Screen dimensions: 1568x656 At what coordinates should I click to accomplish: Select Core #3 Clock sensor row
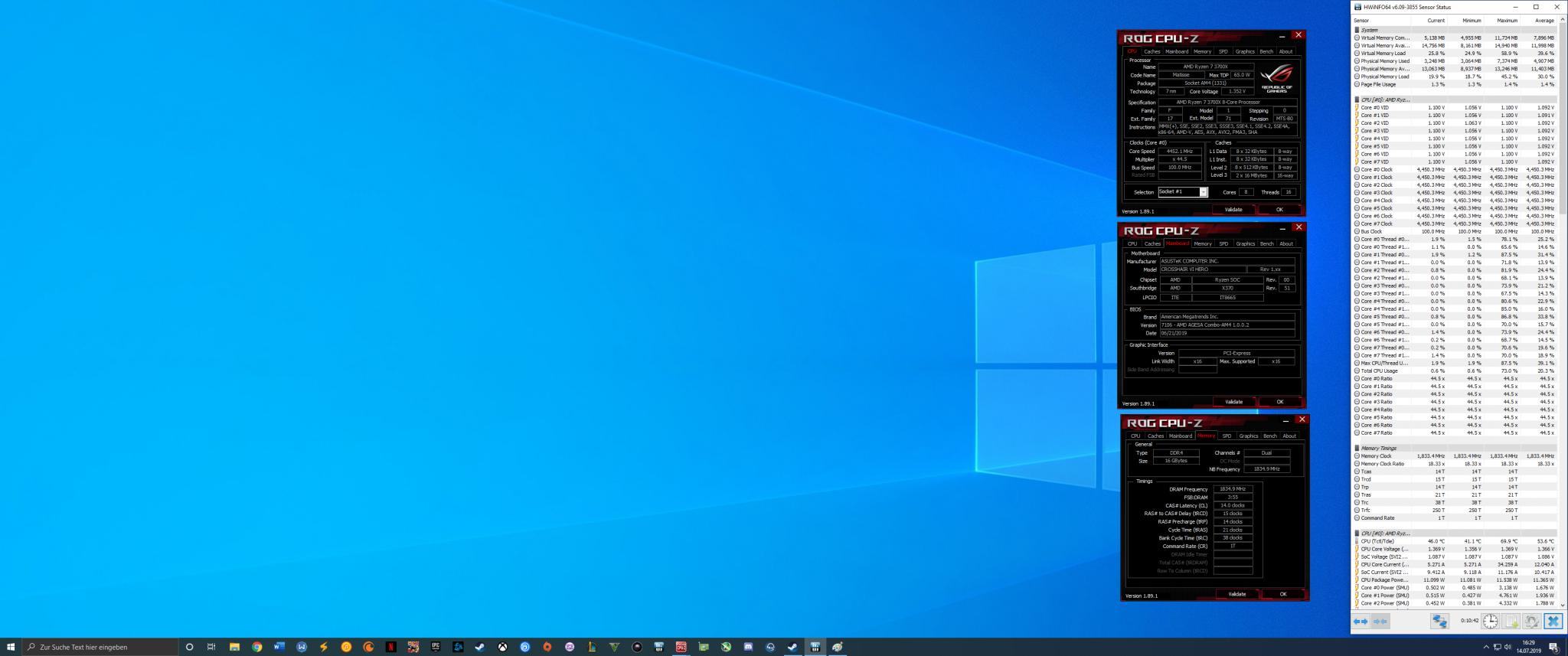[1455, 193]
